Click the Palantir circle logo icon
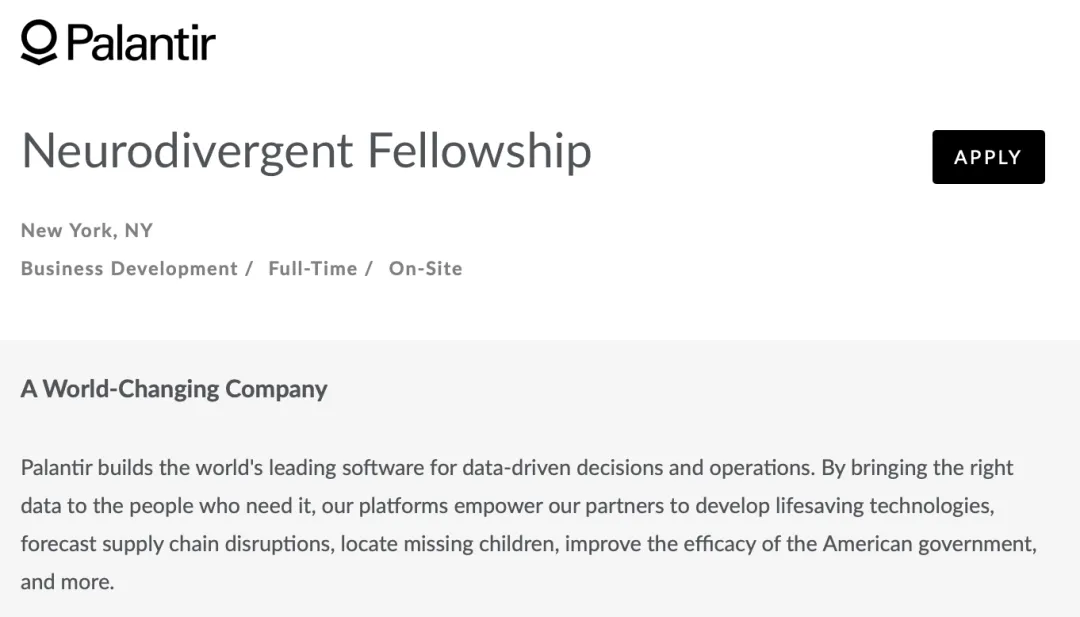 tap(39, 42)
